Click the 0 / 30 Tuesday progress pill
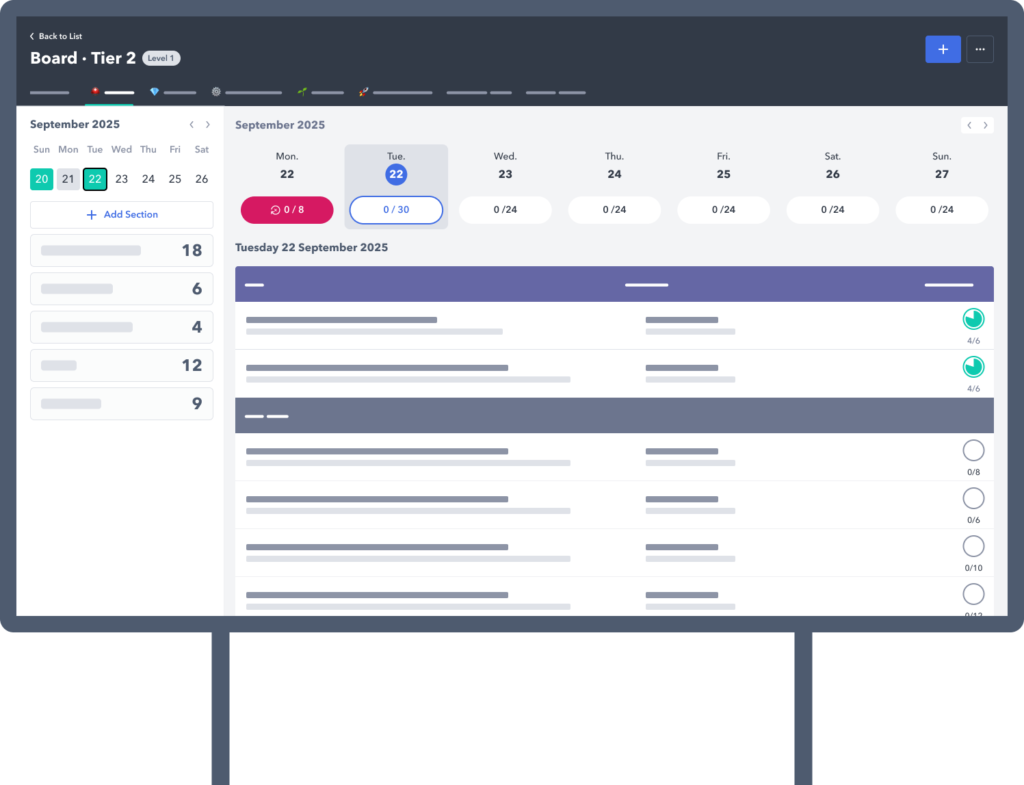This screenshot has height=785, width=1024. pyautogui.click(x=396, y=210)
